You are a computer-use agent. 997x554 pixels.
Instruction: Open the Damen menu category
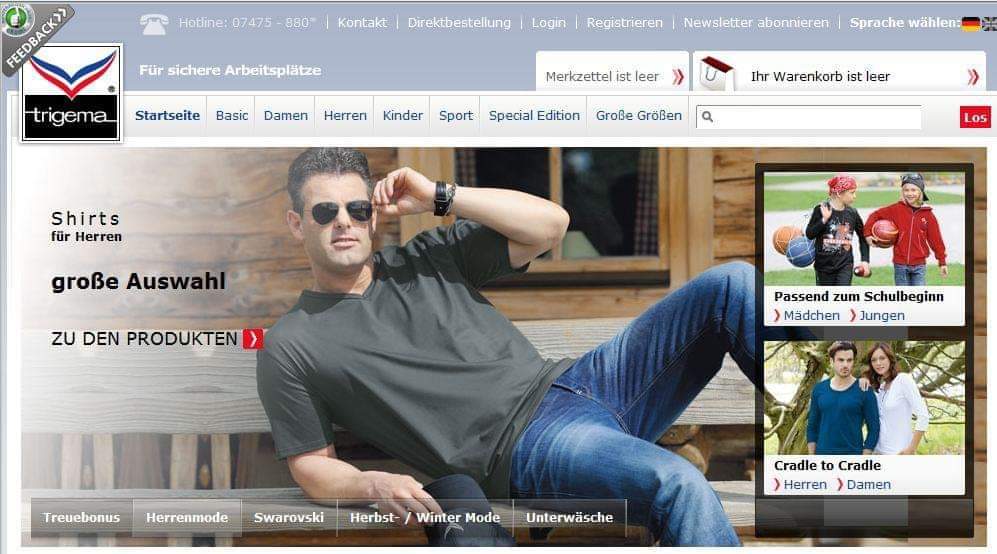[x=285, y=116]
